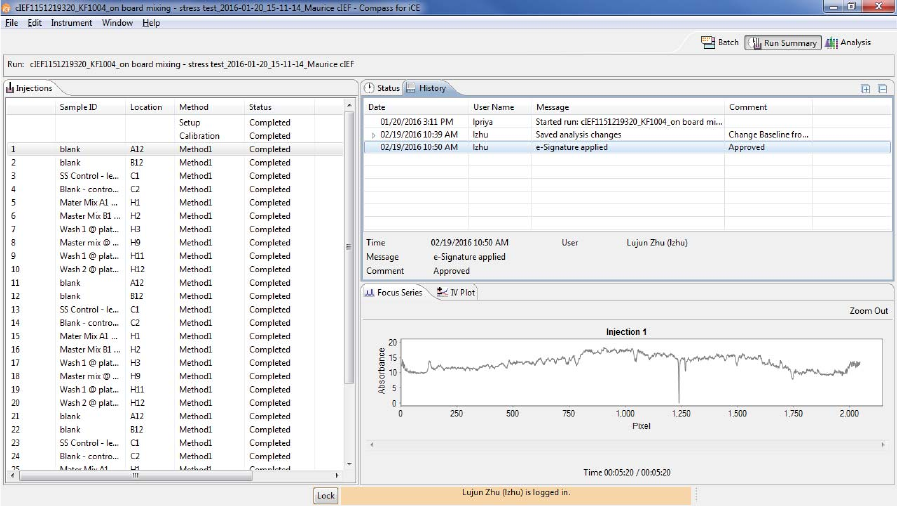
Task: Open the File menu
Action: click(x=12, y=22)
